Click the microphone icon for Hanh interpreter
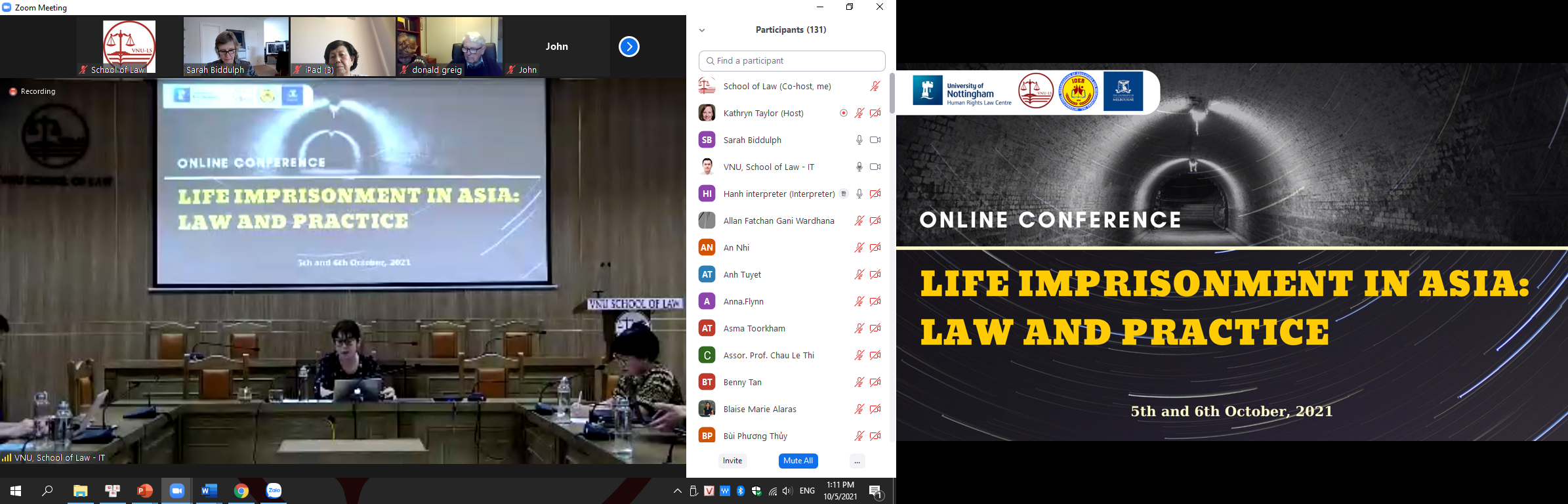Image resolution: width=1568 pixels, height=504 pixels. [x=859, y=194]
